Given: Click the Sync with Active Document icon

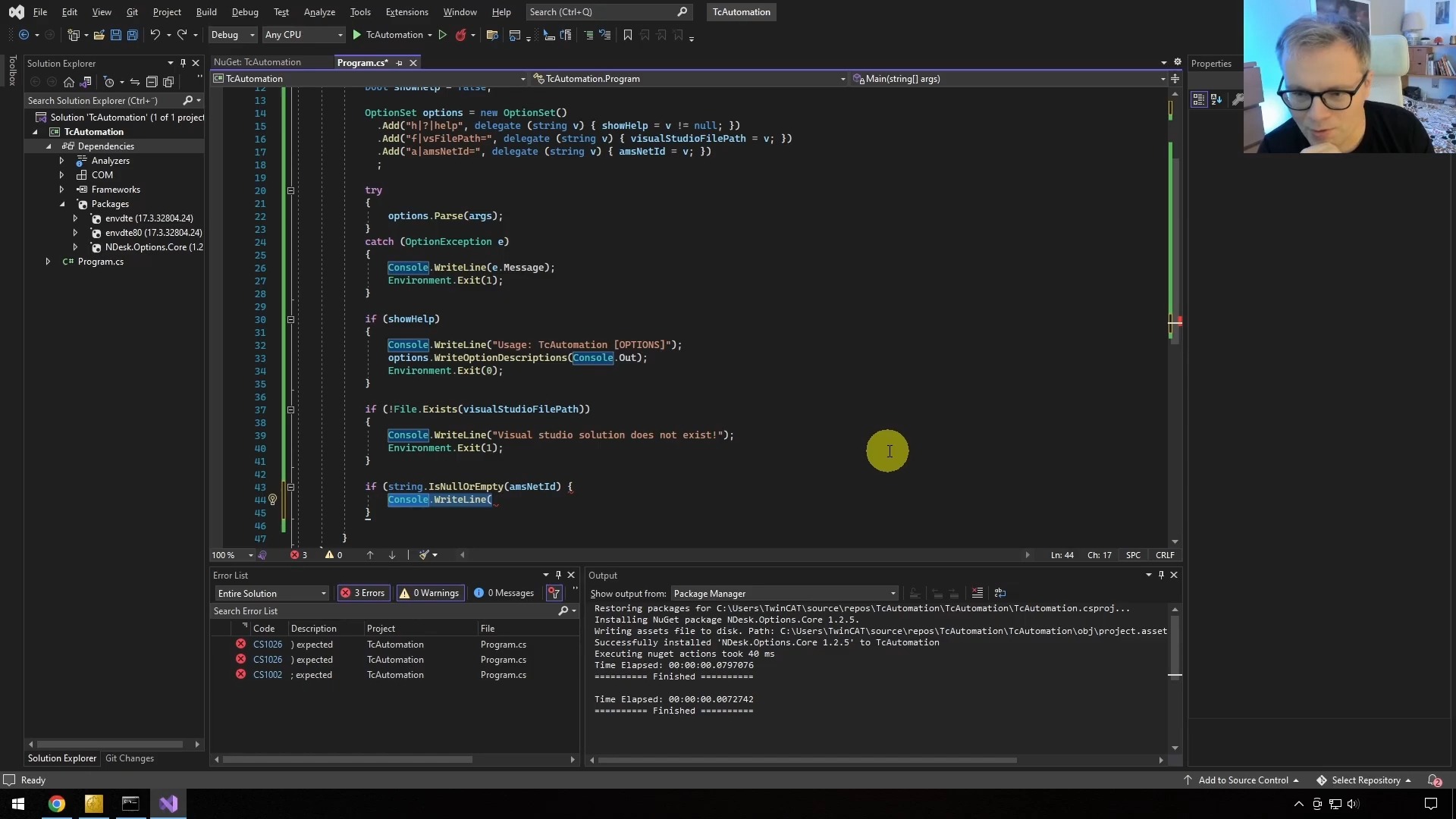Looking at the screenshot, I should (x=135, y=82).
